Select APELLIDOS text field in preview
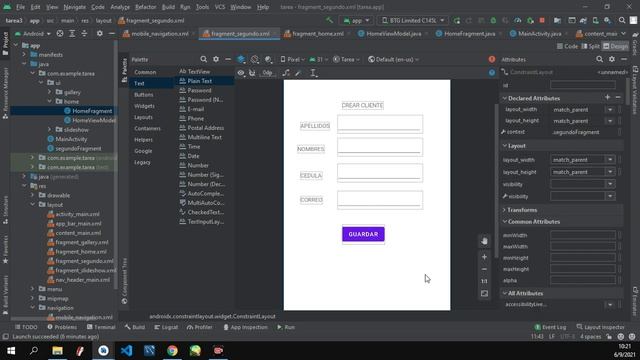This screenshot has width=640, height=360. 380,124
